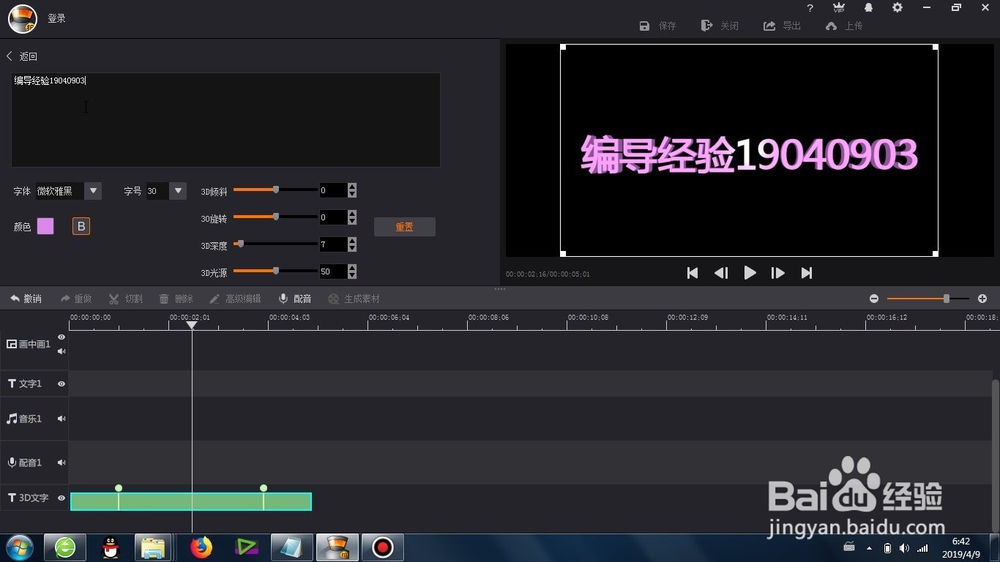Click the 切割 cut tool
The width and height of the screenshot is (1000, 562).
[126, 299]
